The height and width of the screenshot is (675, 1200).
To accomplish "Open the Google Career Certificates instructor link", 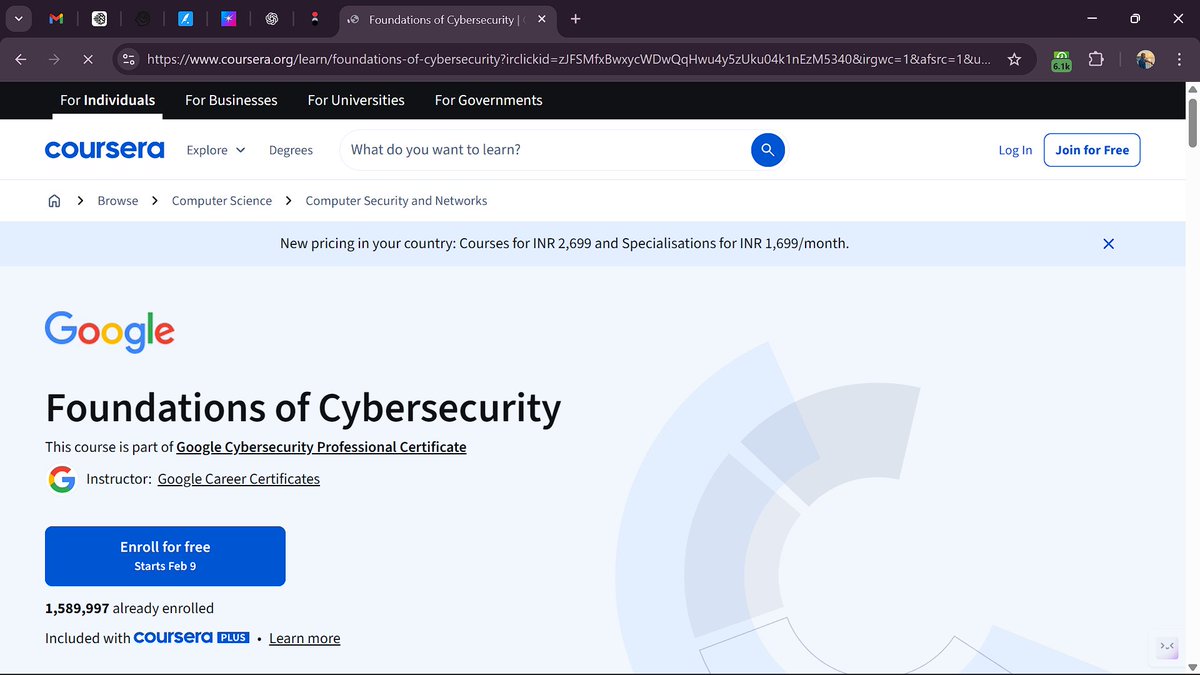I will tap(239, 479).
